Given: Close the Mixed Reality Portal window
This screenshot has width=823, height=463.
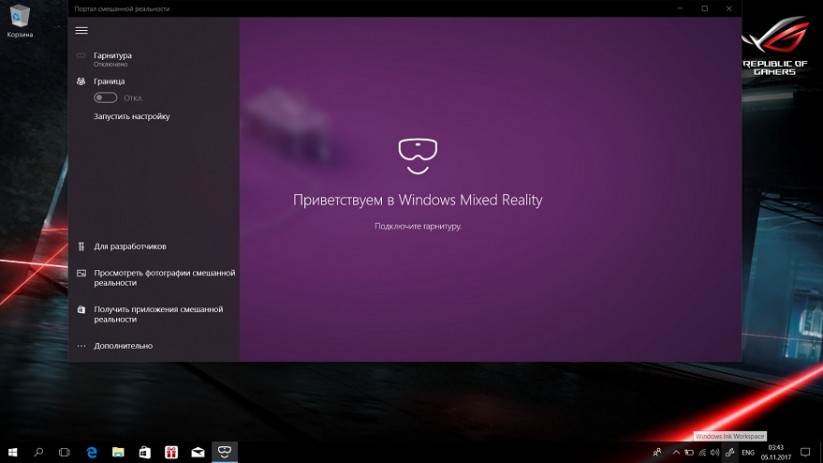Looking at the screenshot, I should tap(729, 8).
